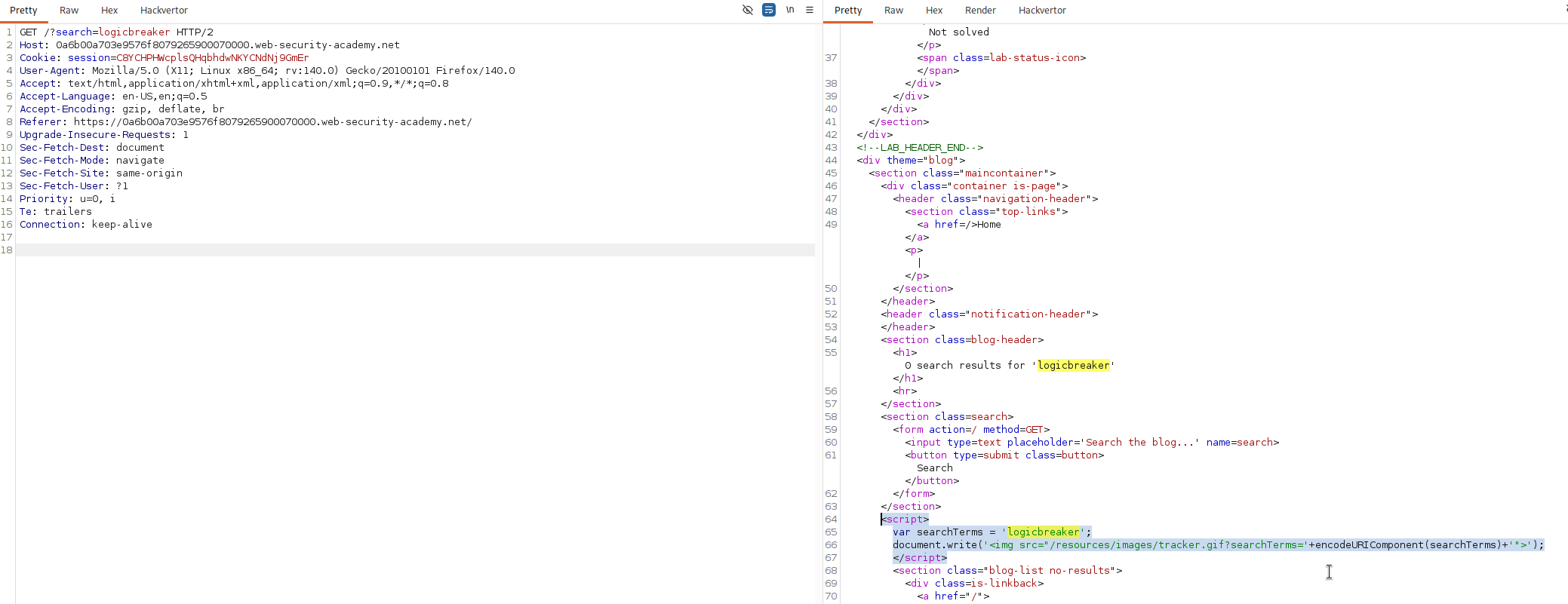Click highlighted 'logicbreaker' in searchTerms script variable
The width and height of the screenshot is (1568, 604).
tap(1044, 532)
